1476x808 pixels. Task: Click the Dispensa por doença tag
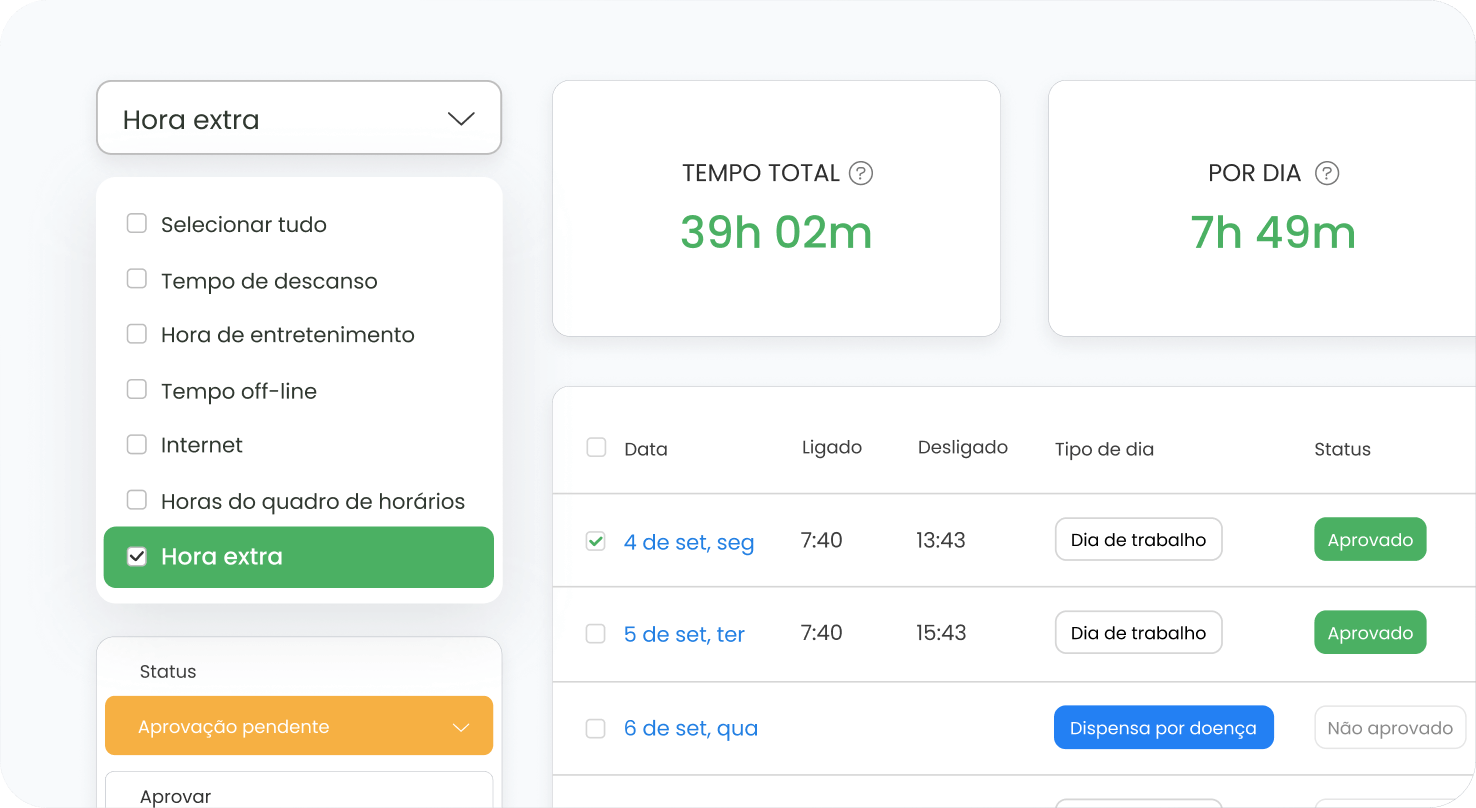1162,728
